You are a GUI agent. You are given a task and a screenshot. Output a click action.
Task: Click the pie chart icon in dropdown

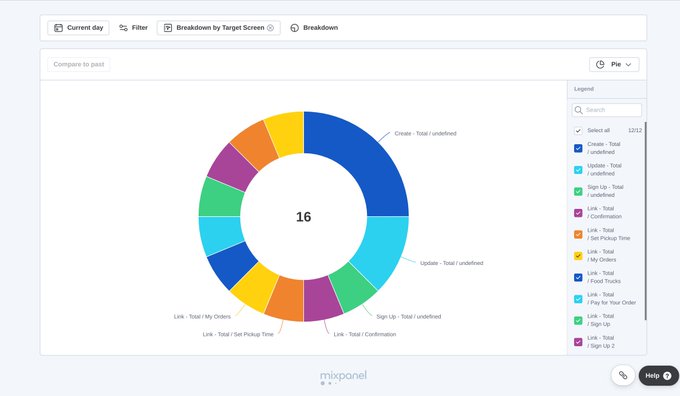[600, 64]
